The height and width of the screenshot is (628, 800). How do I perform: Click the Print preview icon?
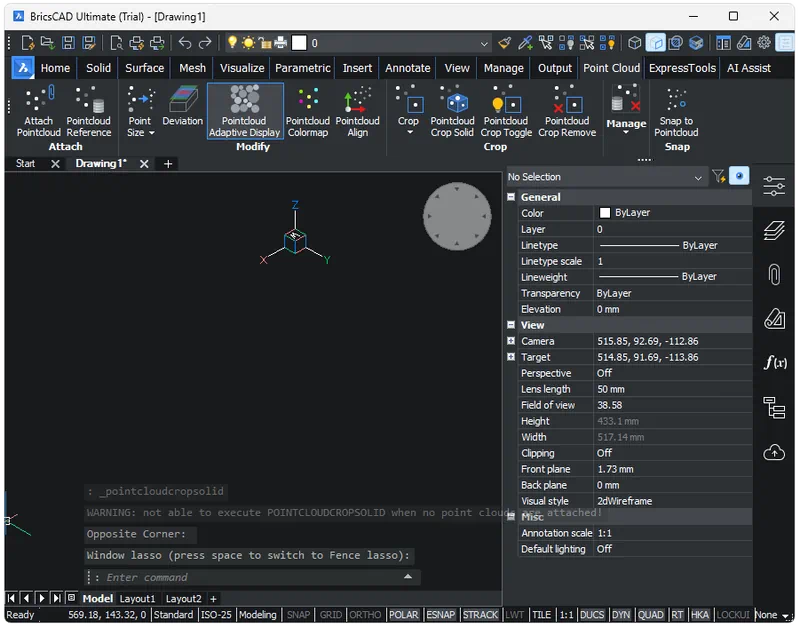[116, 43]
